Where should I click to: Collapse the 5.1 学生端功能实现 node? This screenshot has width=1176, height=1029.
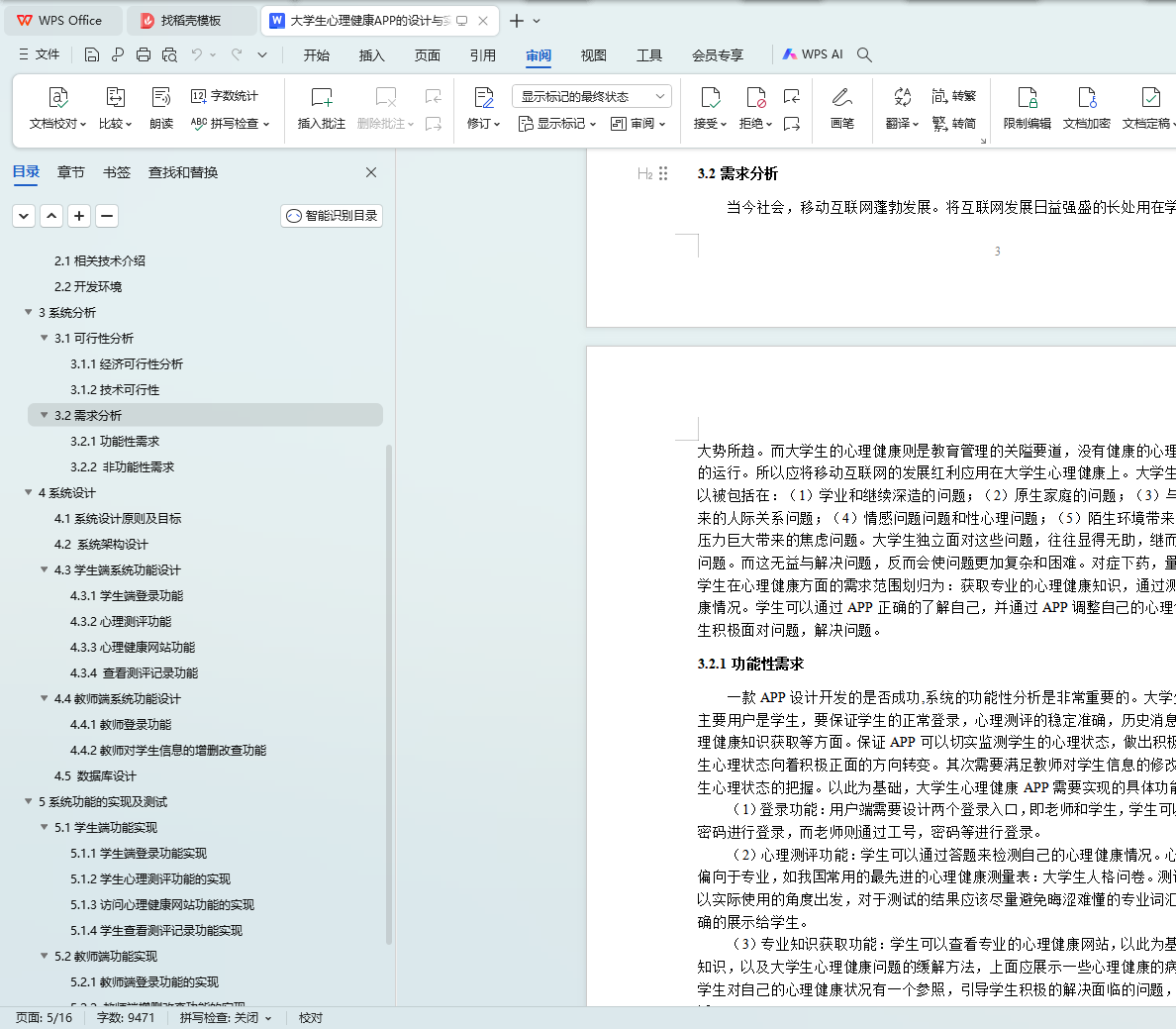tap(45, 827)
